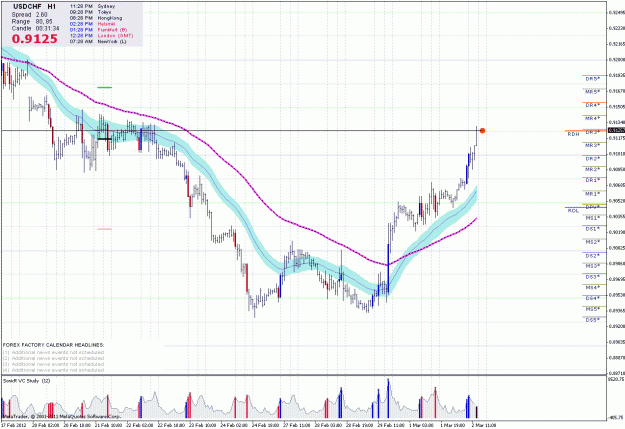Screen dimensions: 625x429
Task: Select the London (GMT) clock row
Action: [x=101, y=35]
